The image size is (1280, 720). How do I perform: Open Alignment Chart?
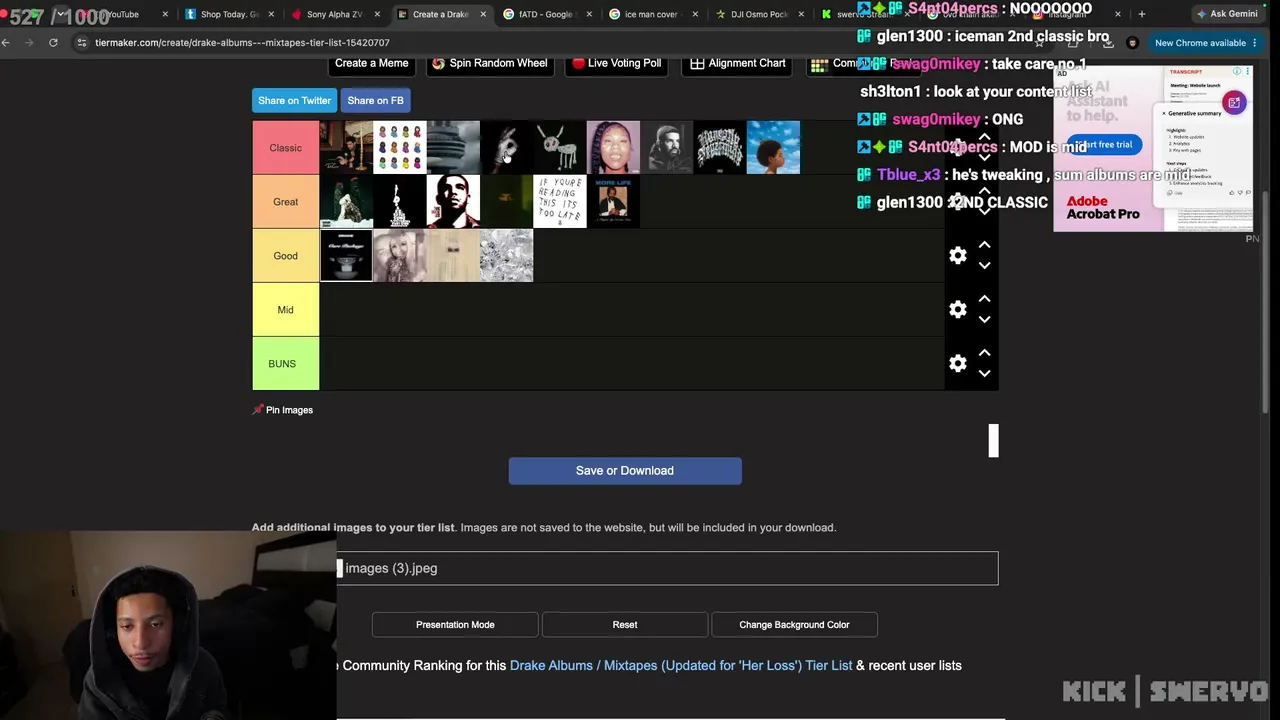pyautogui.click(x=738, y=63)
